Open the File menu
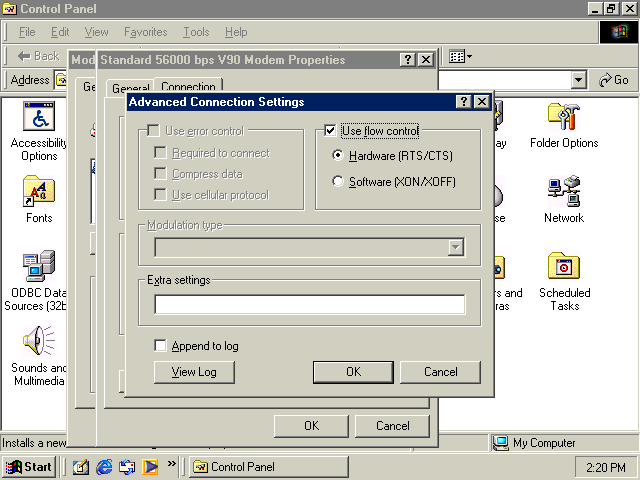 [x=27, y=32]
